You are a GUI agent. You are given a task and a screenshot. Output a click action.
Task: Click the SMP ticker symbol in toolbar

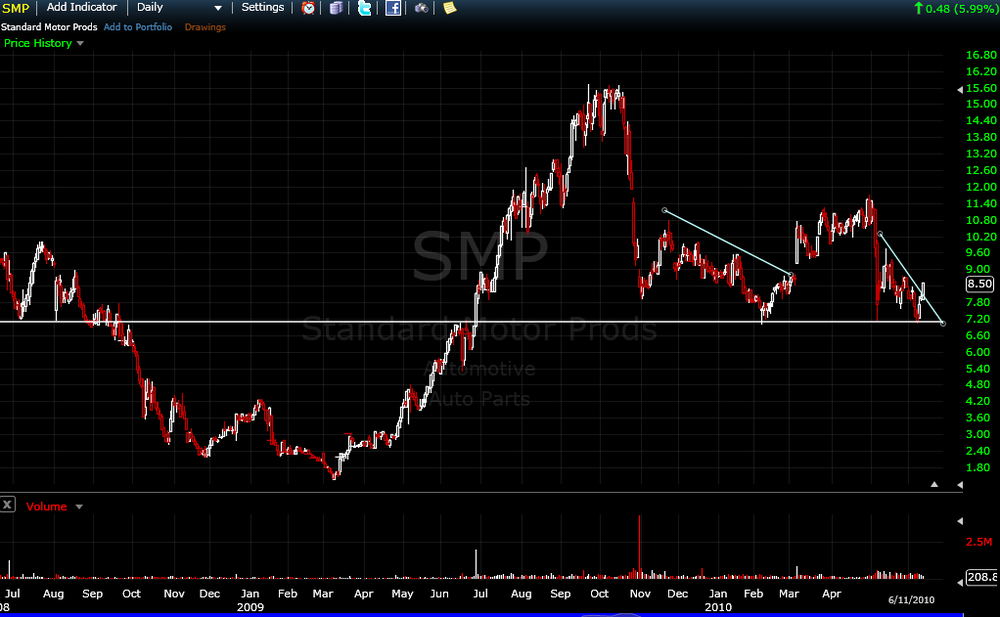[15, 8]
